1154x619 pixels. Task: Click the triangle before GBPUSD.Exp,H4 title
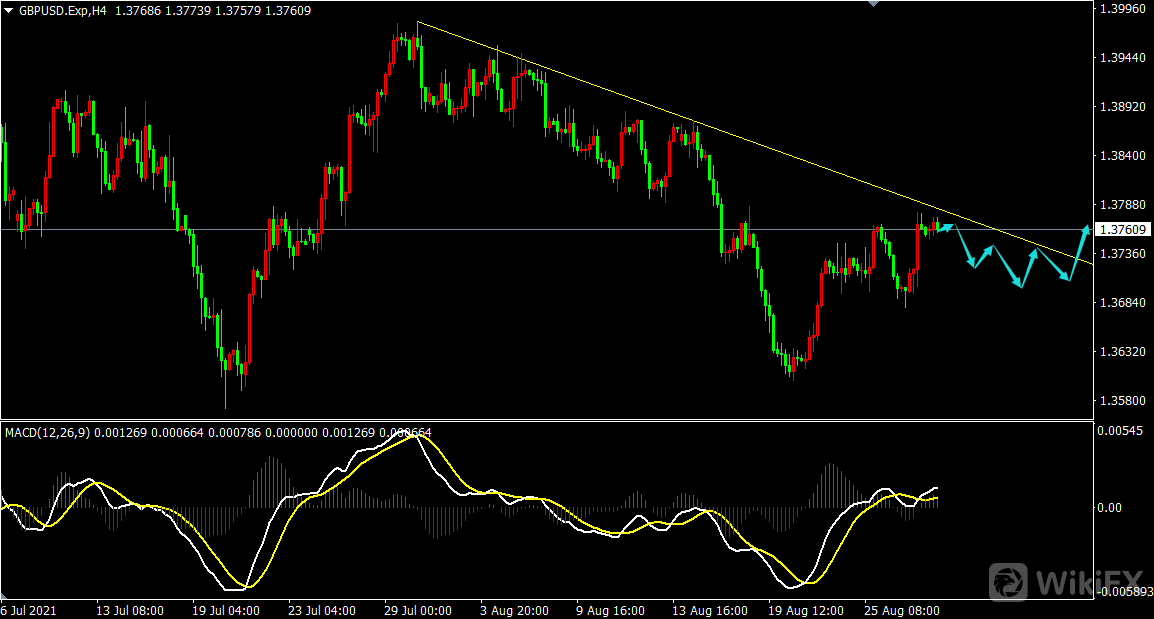9,10
